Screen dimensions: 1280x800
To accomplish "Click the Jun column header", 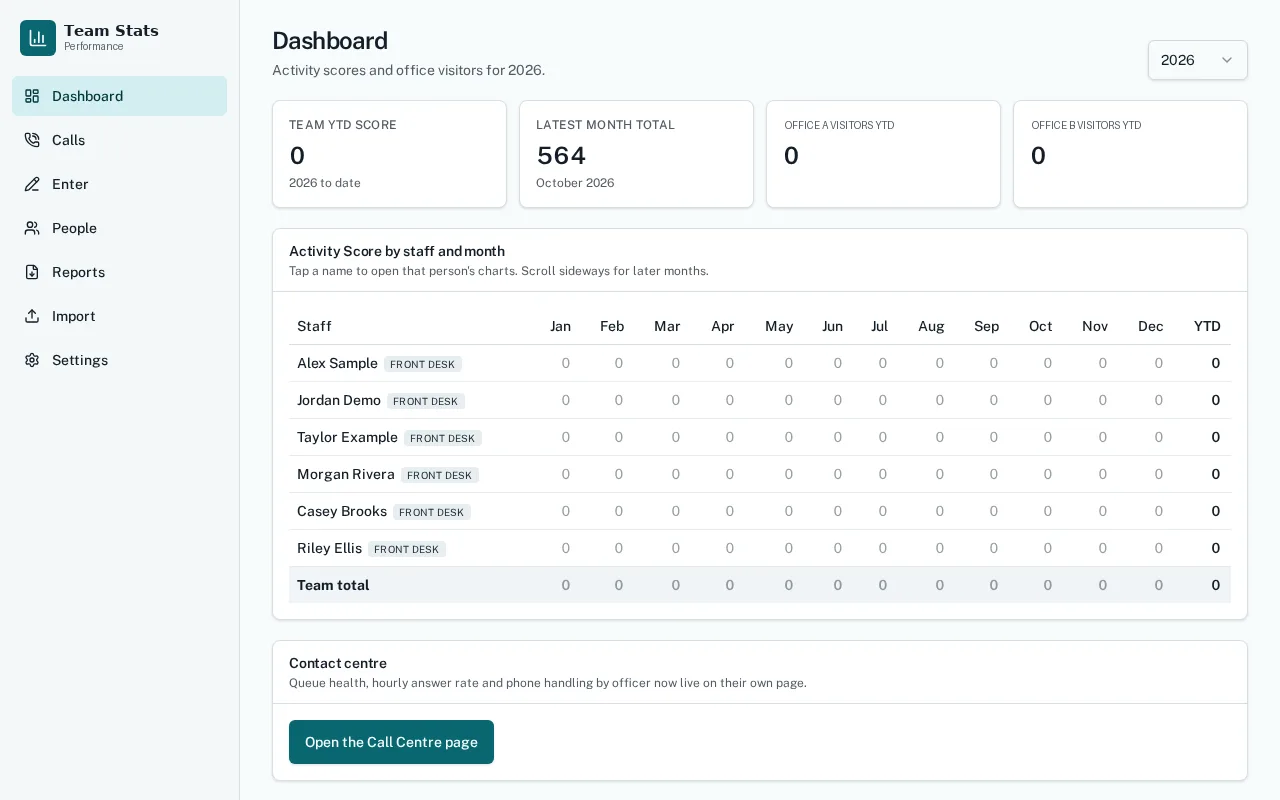I will pos(832,326).
